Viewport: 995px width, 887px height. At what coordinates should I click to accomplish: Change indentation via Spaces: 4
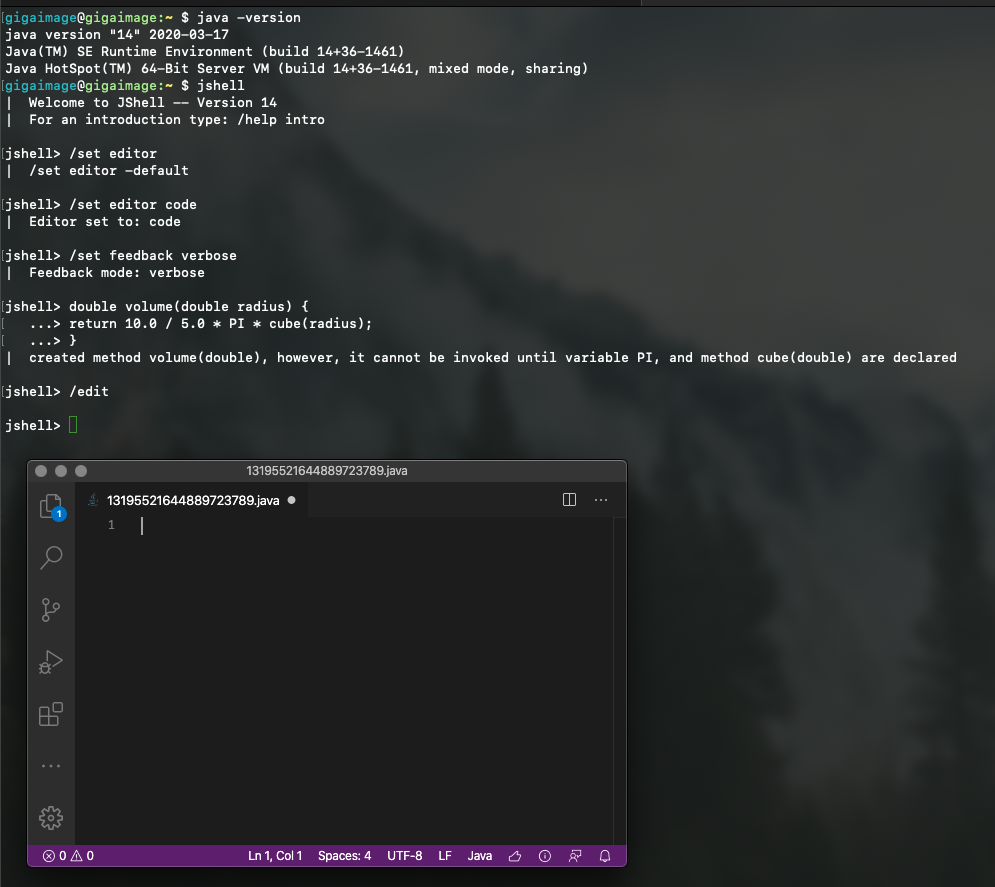tap(344, 855)
